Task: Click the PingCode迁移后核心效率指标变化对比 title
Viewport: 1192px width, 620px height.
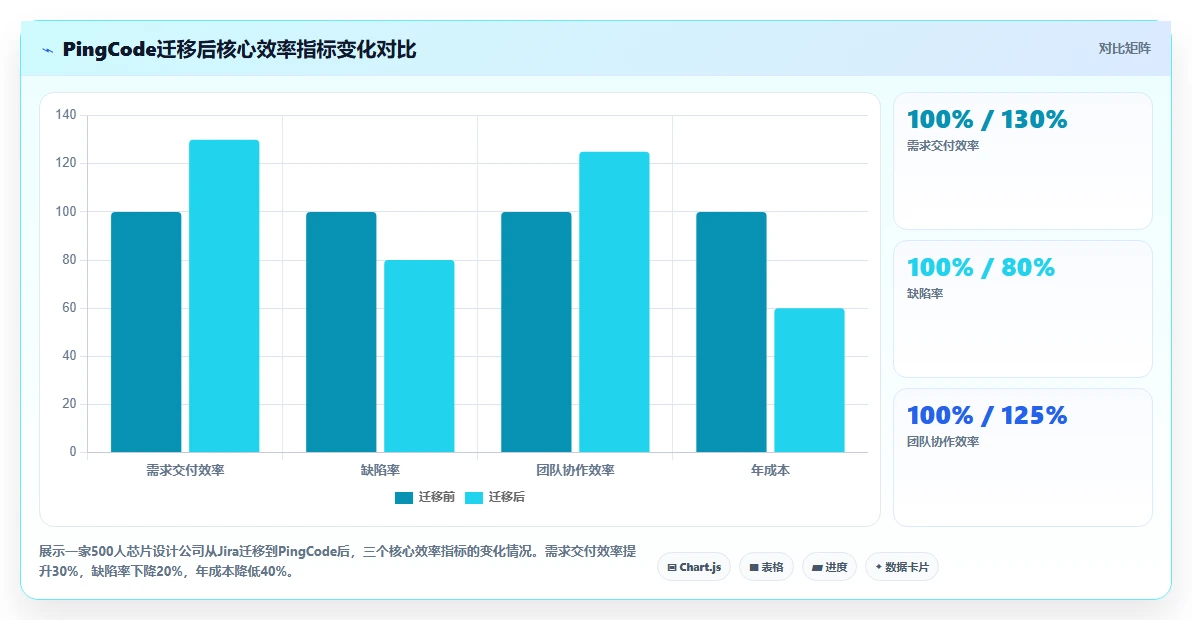Action: [239, 50]
